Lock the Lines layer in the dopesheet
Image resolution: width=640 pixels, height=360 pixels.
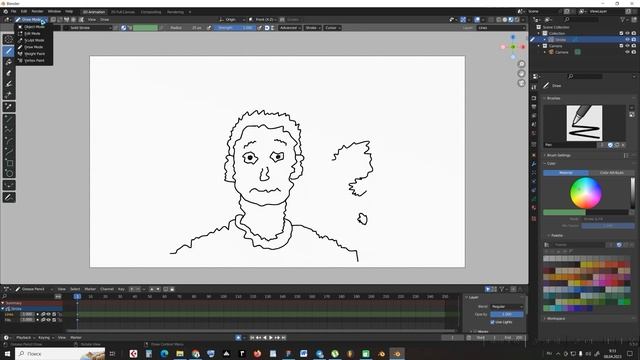click(60, 314)
